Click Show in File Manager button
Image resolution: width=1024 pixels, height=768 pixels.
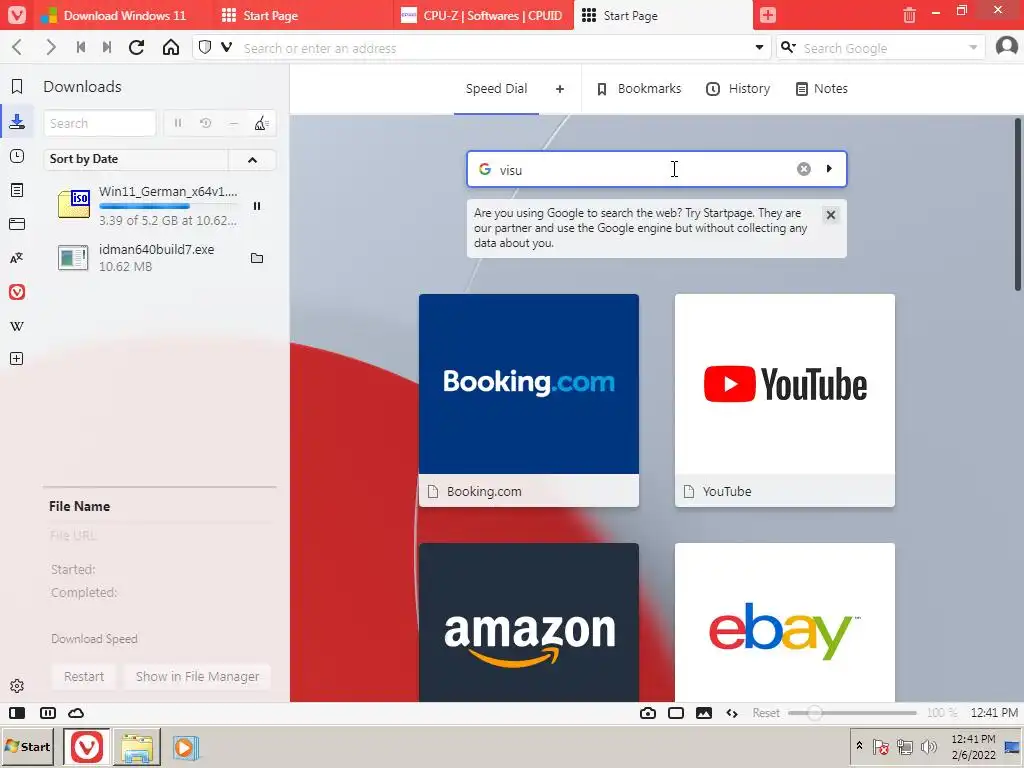coord(197,677)
